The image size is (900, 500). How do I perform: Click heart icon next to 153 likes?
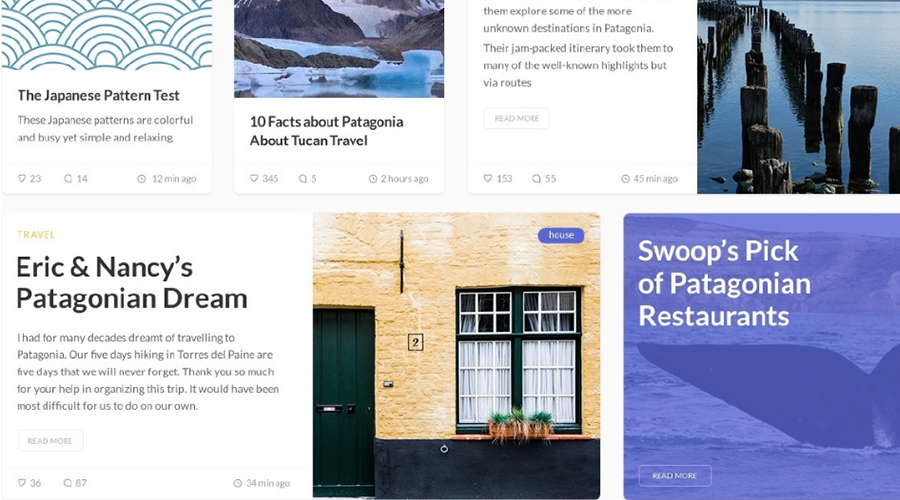click(487, 179)
